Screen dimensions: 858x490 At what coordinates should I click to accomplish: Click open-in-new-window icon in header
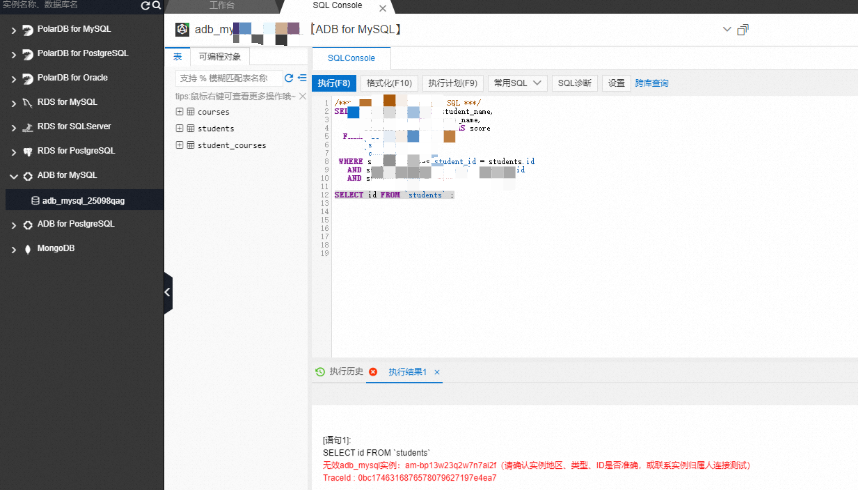[x=743, y=30]
